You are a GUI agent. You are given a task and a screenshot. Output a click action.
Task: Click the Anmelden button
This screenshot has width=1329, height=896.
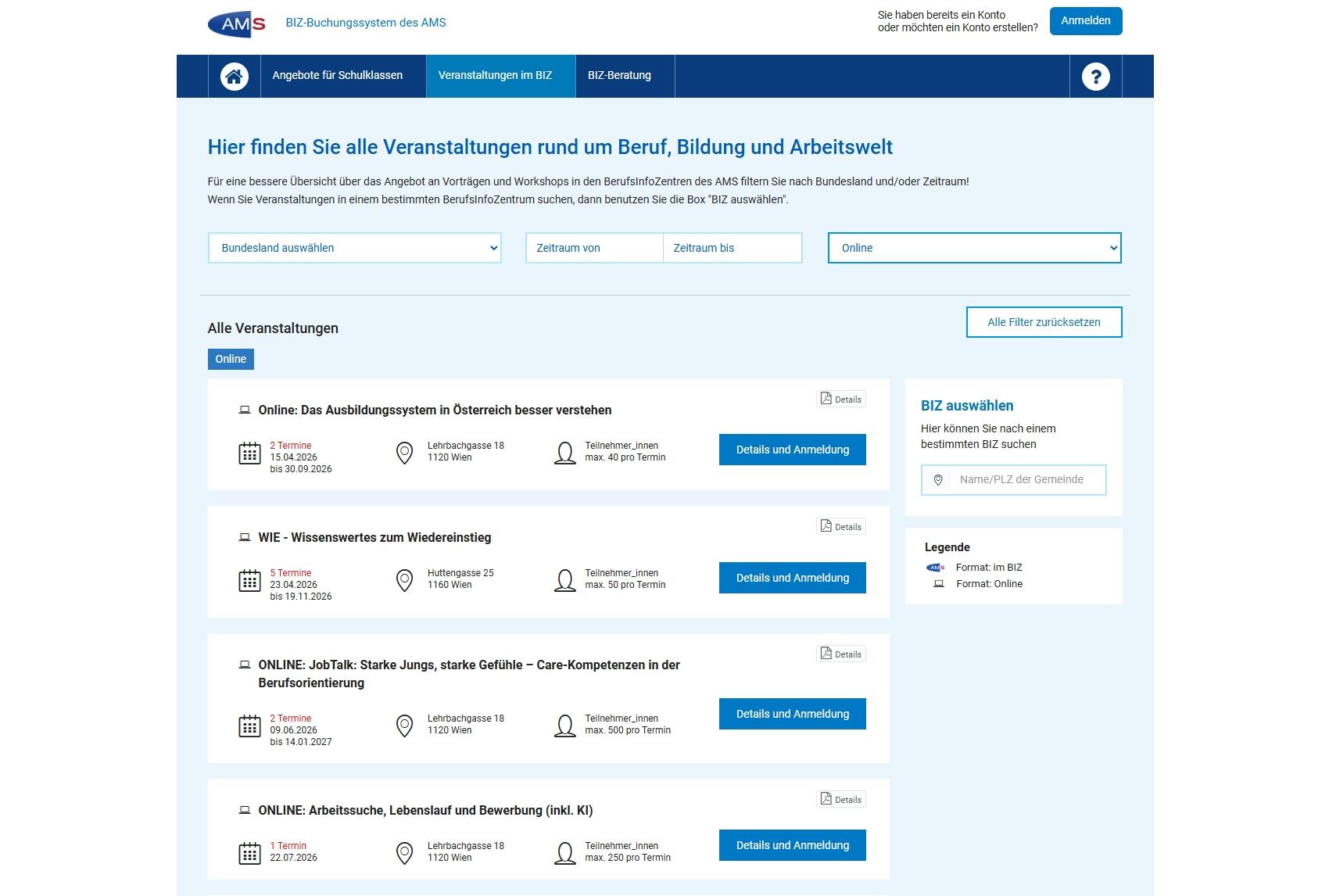(x=1085, y=21)
